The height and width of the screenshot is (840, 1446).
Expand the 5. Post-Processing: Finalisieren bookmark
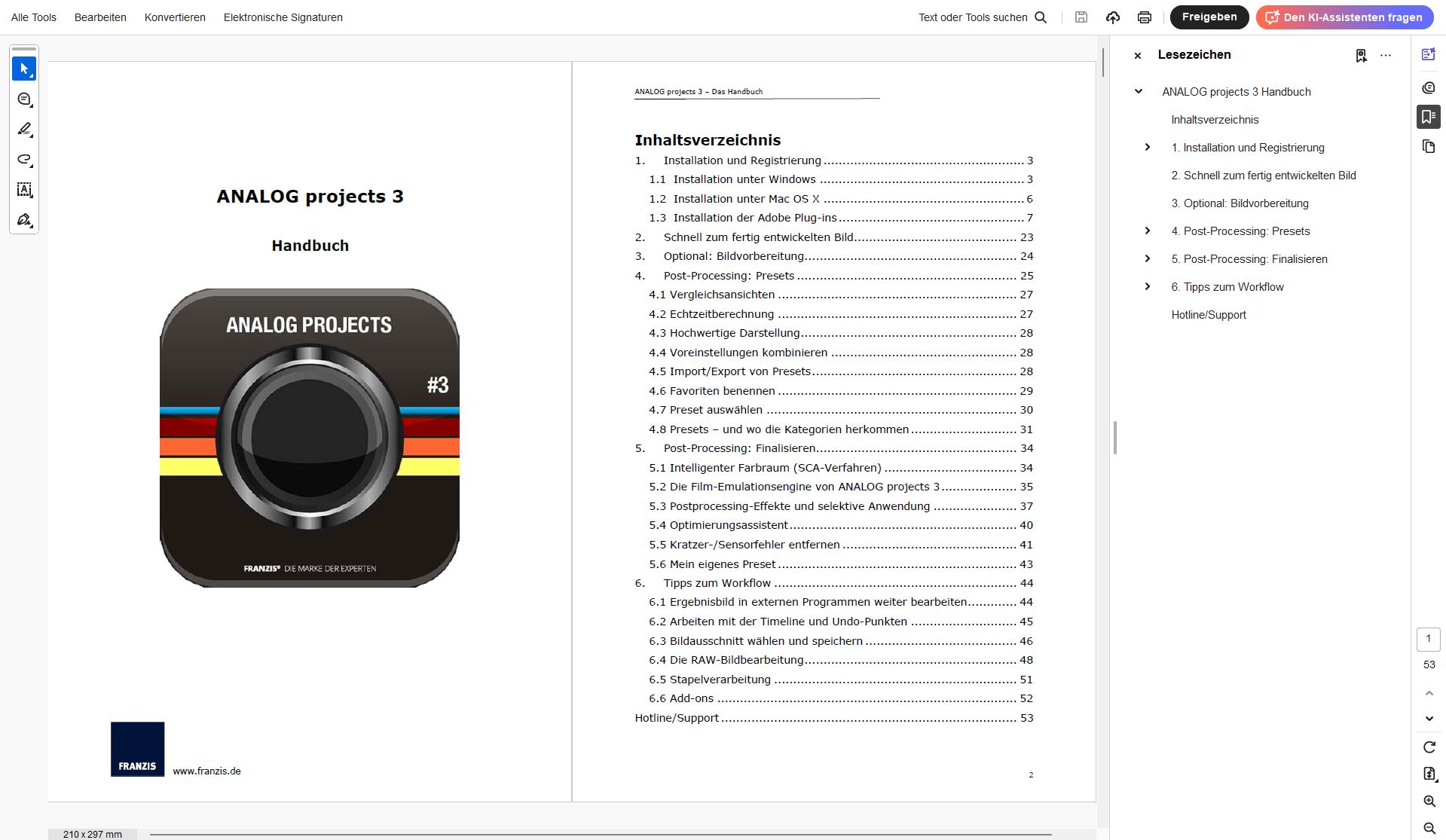pyautogui.click(x=1147, y=258)
